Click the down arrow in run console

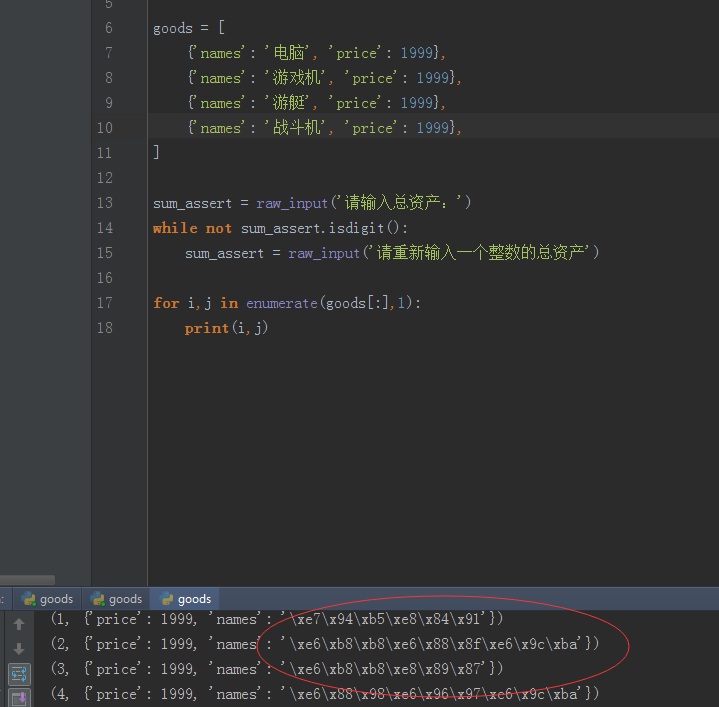pyautogui.click(x=18, y=649)
